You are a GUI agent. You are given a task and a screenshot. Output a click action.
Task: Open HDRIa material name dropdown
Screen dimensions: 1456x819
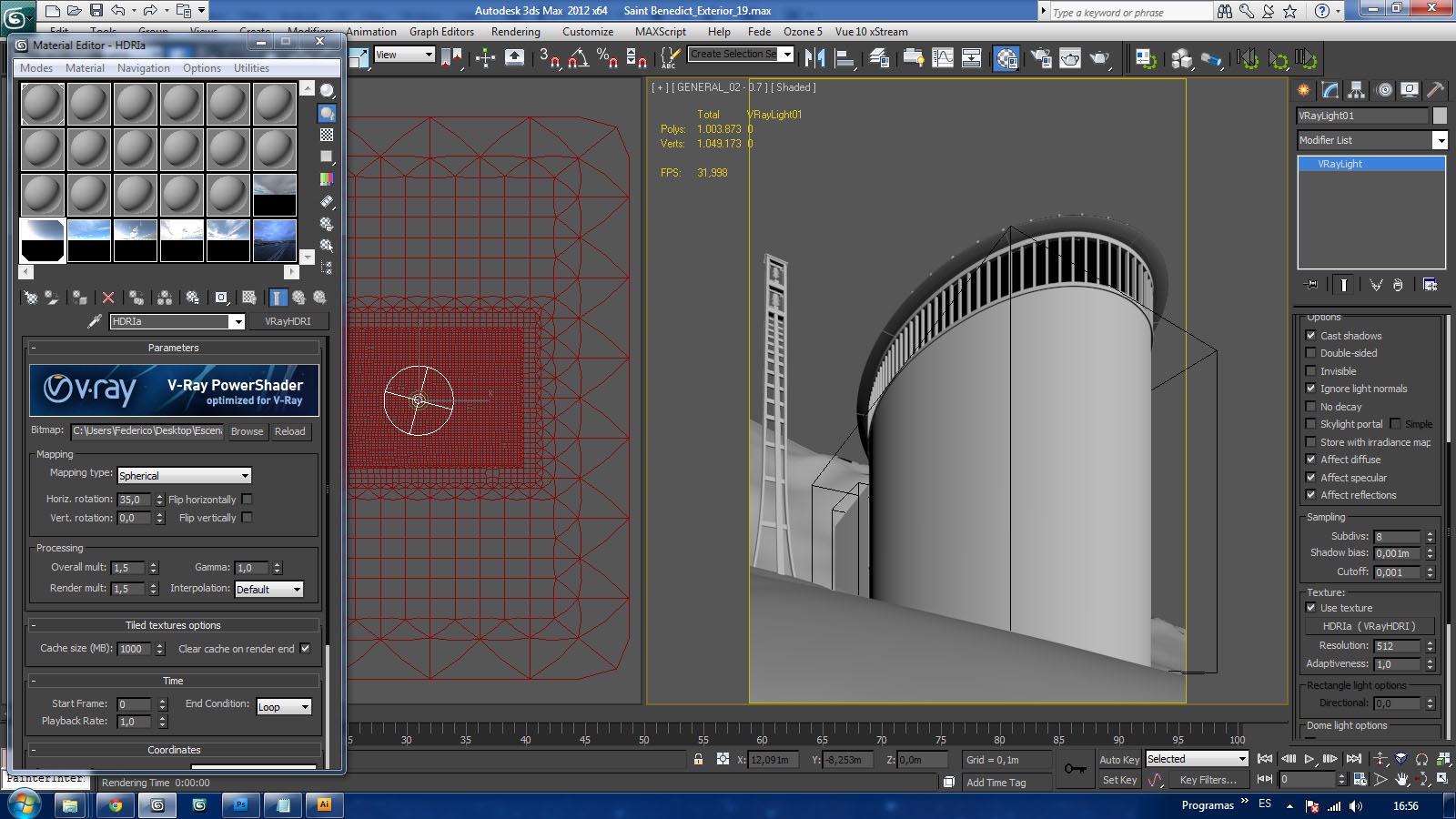coord(177,321)
